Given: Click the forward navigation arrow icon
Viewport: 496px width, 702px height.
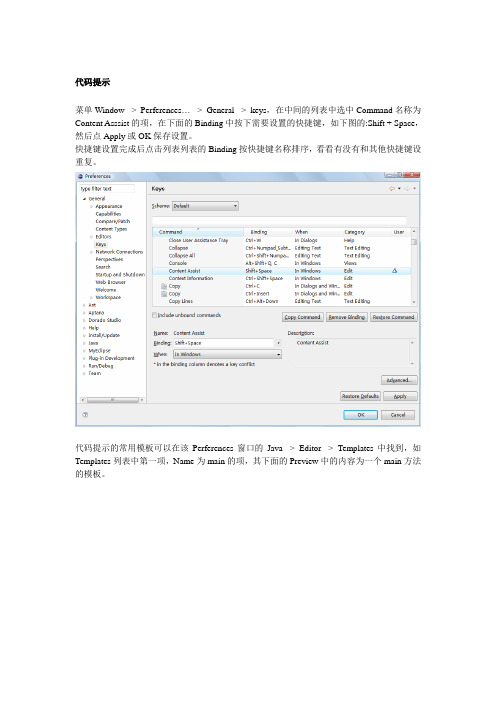Looking at the screenshot, I should (x=407, y=189).
